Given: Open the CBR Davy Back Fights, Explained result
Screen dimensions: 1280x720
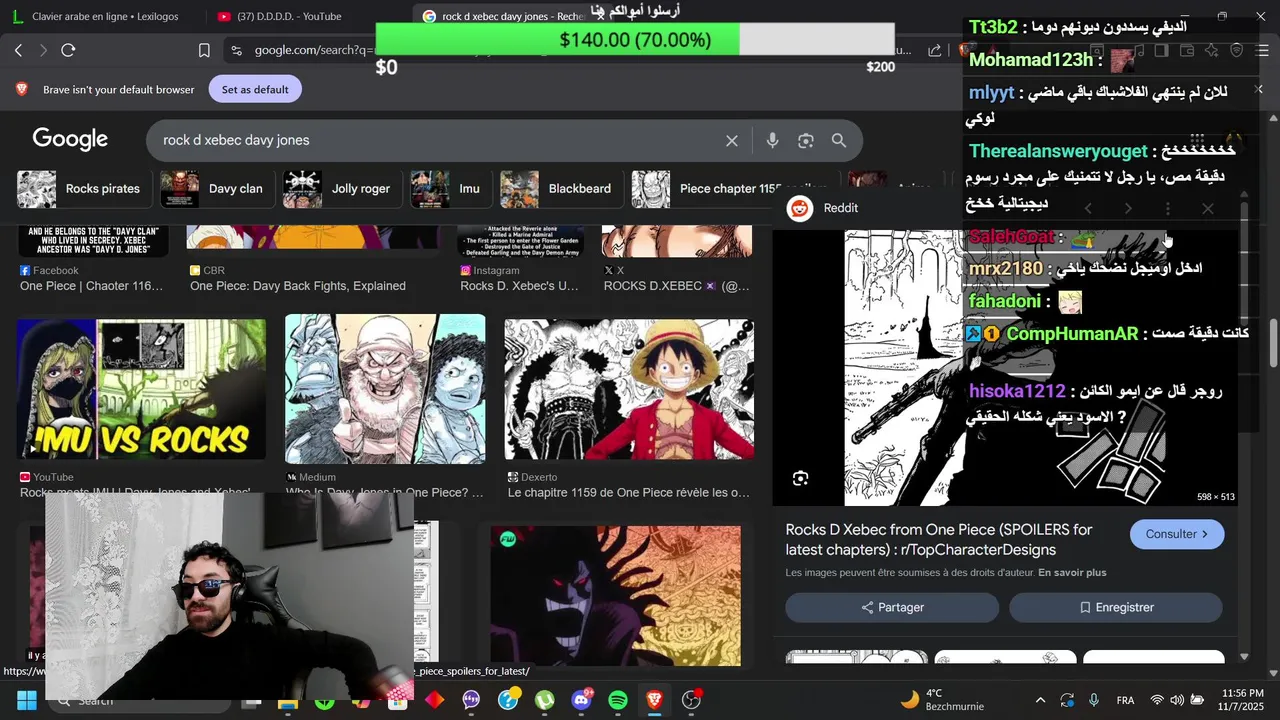Looking at the screenshot, I should tap(298, 286).
